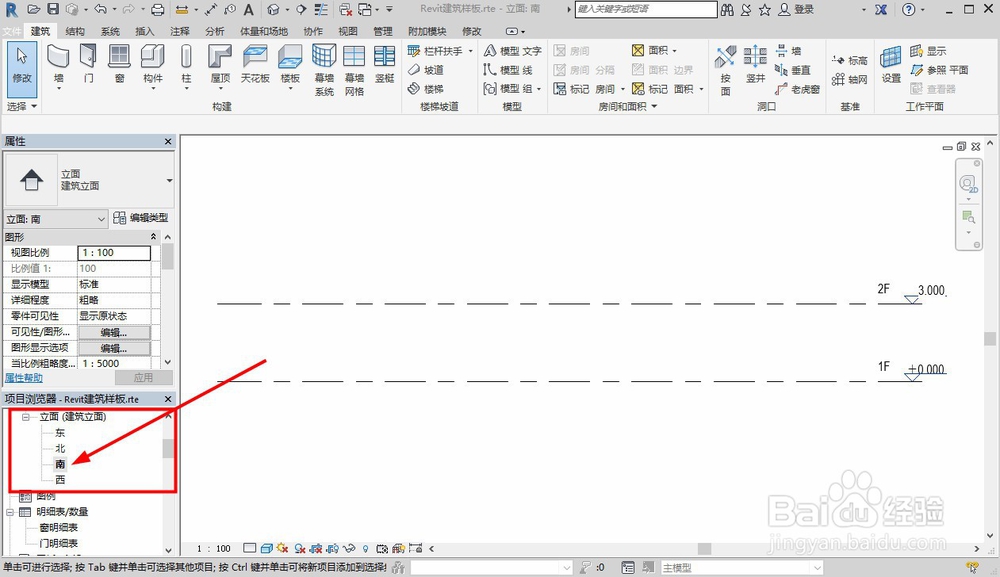Click the 属性帮助 link
This screenshot has width=1000, height=577.
(x=24, y=377)
